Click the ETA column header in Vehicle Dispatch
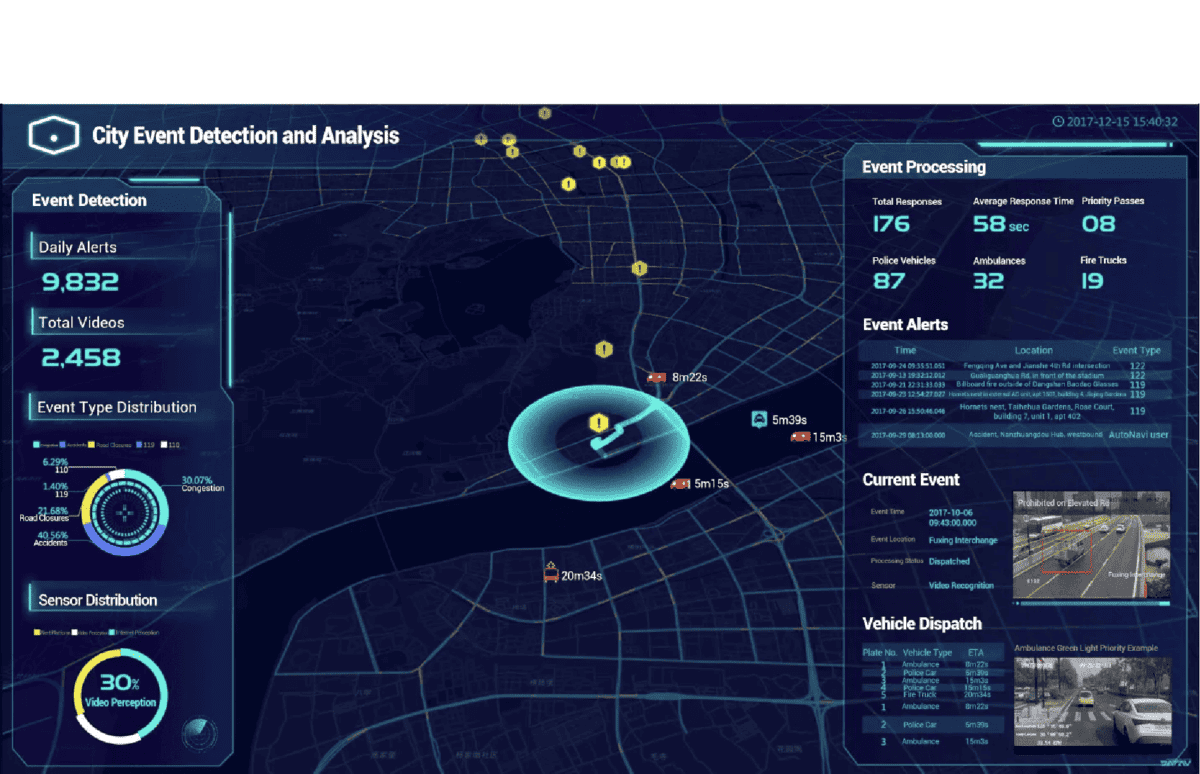This screenshot has height=774, width=1200. 975,652
